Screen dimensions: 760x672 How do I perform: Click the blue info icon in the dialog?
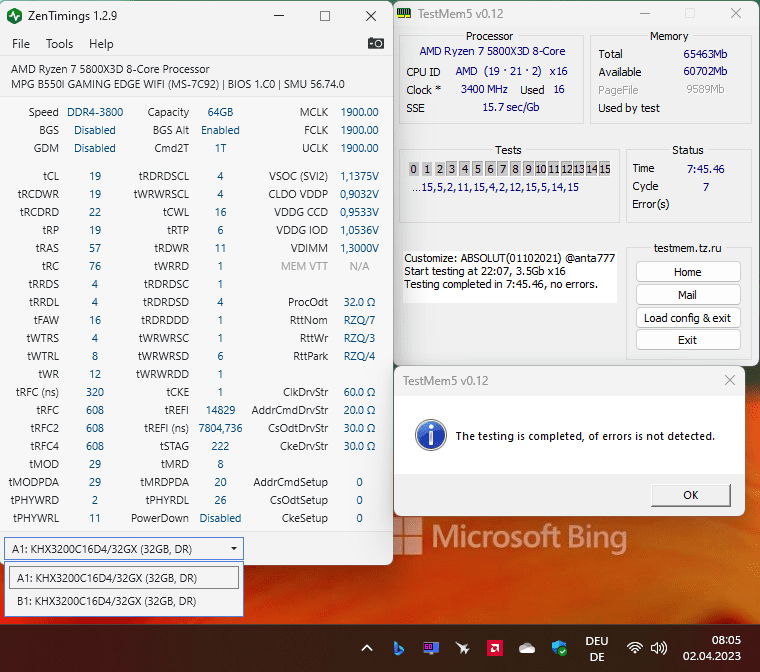(430, 435)
